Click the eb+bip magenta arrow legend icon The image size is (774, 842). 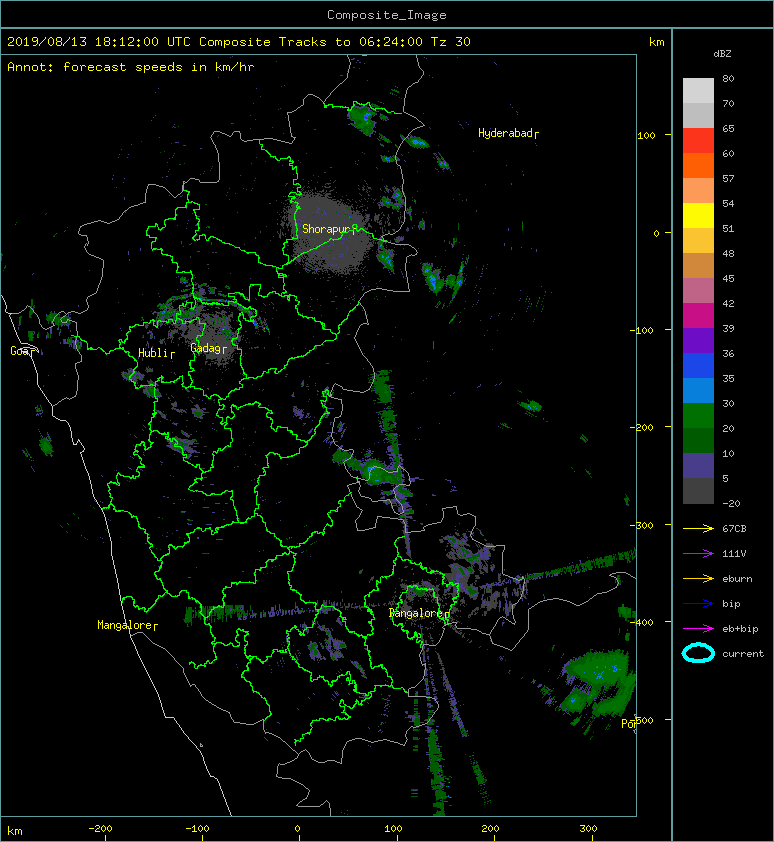(698, 629)
